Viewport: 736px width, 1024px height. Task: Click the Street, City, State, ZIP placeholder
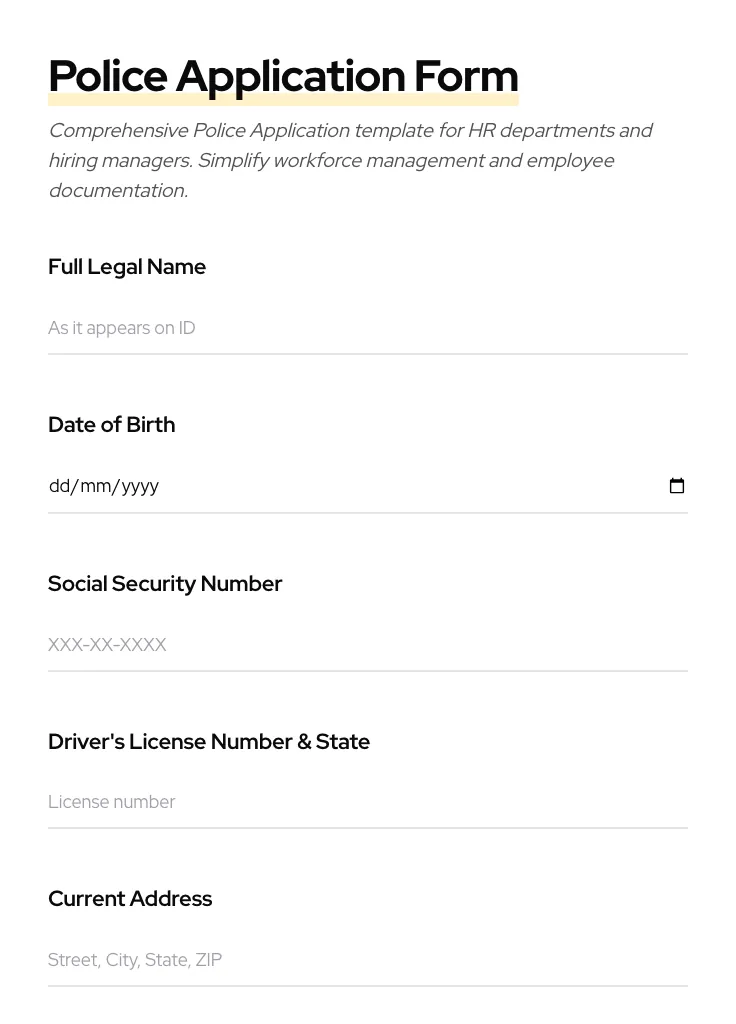(x=135, y=960)
